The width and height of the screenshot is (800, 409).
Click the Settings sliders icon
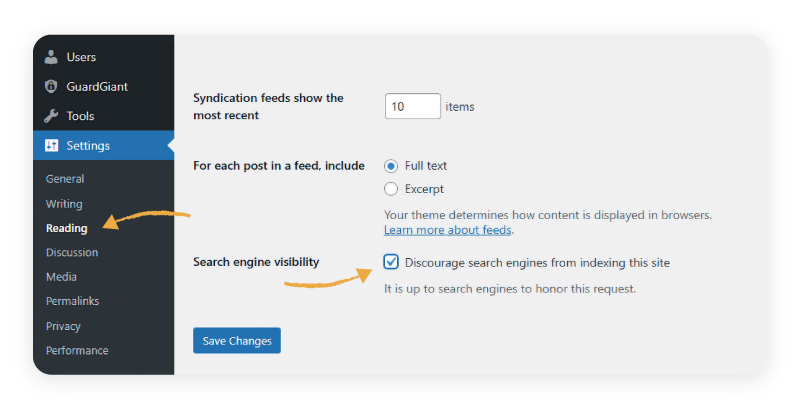click(x=52, y=146)
